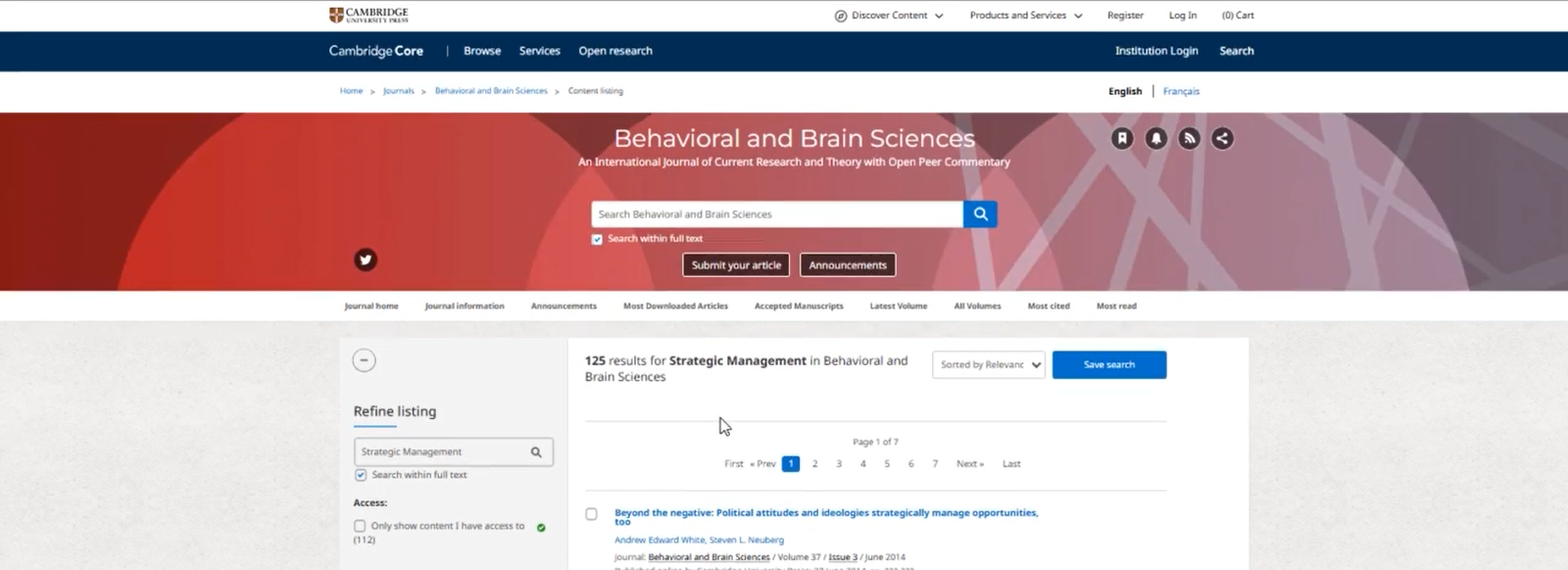Open the 'Sorted by Relevance' dropdown
Screen dimensions: 1568x570
[x=988, y=365]
